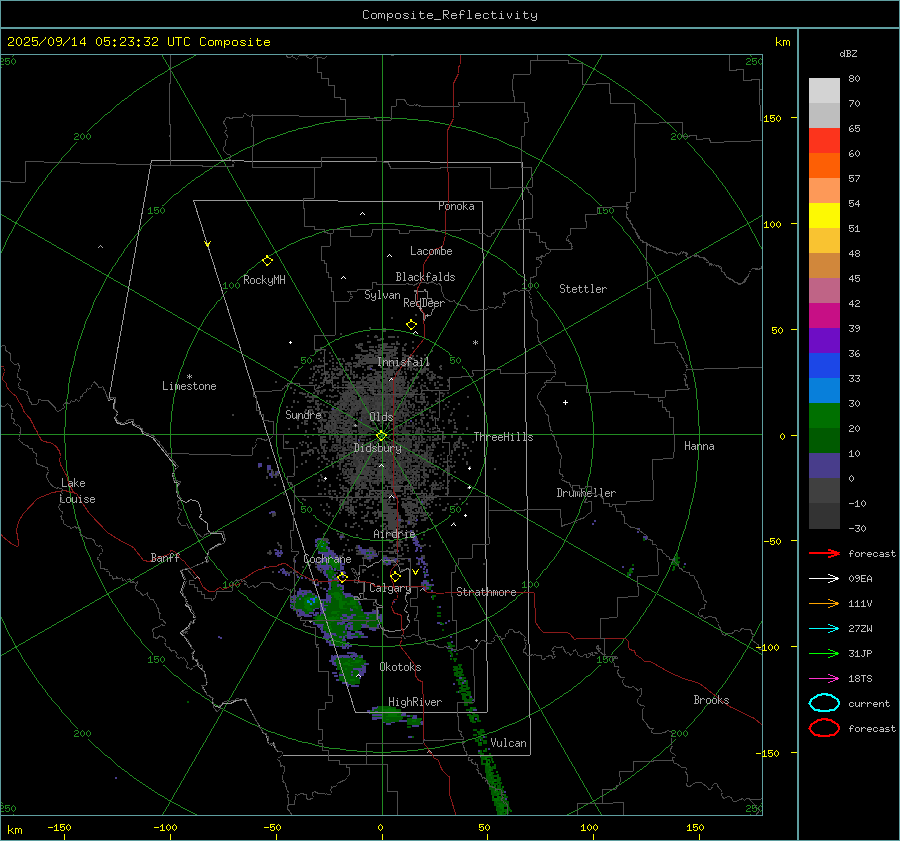Click the yellow diamond marker below RedDeer
The height and width of the screenshot is (841, 900).
(411, 325)
